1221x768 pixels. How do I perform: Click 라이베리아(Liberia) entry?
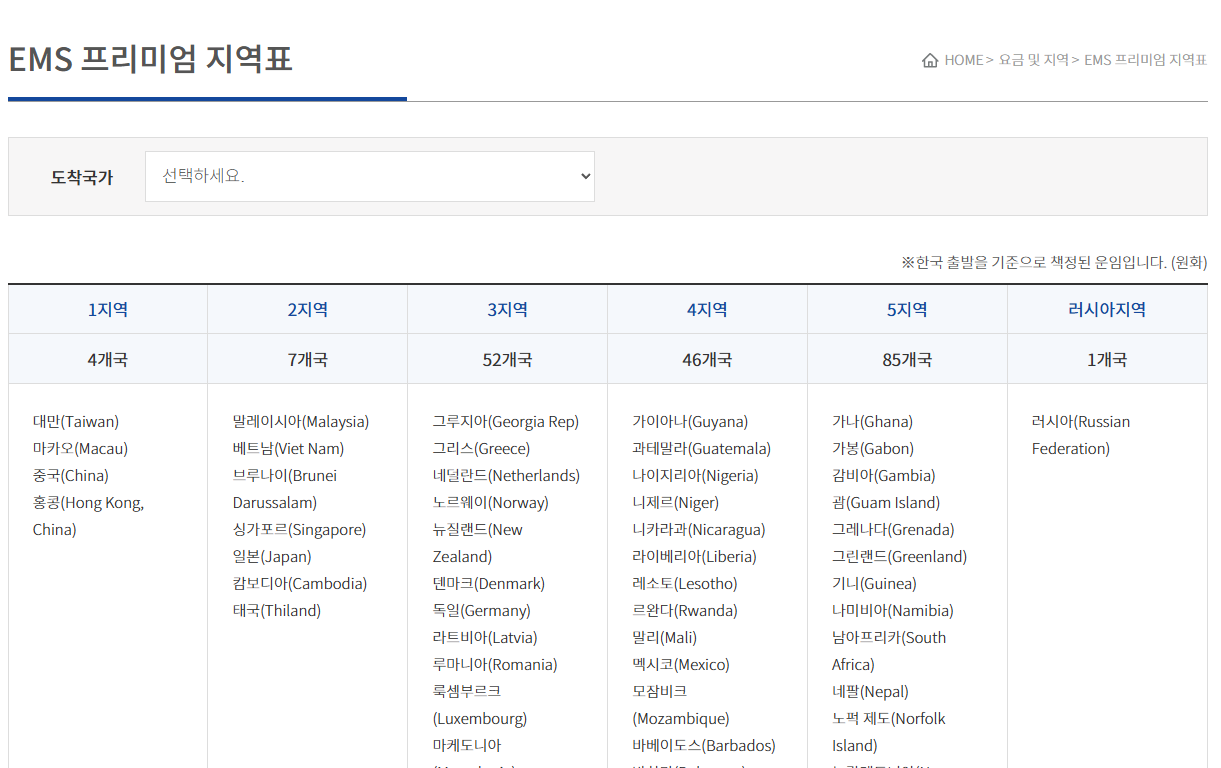(694, 557)
